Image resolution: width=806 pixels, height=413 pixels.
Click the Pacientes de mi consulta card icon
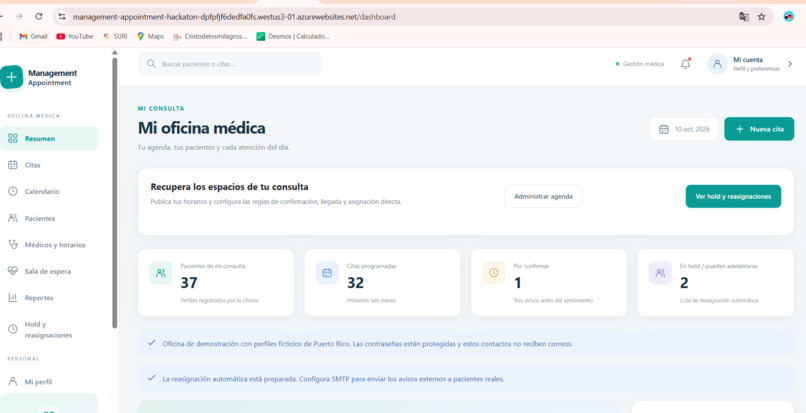click(160, 273)
